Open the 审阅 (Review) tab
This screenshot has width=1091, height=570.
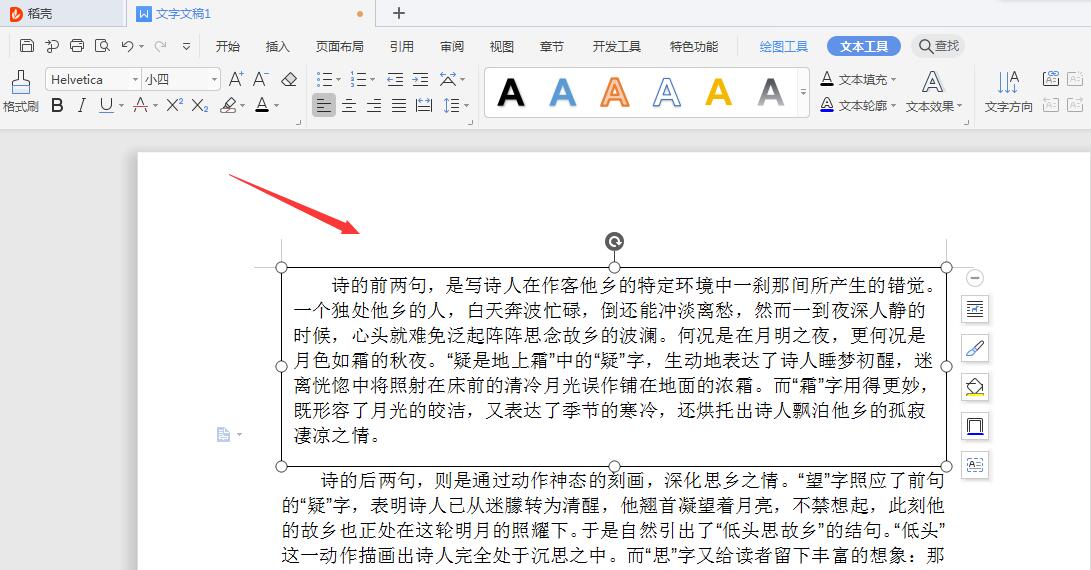pos(452,46)
